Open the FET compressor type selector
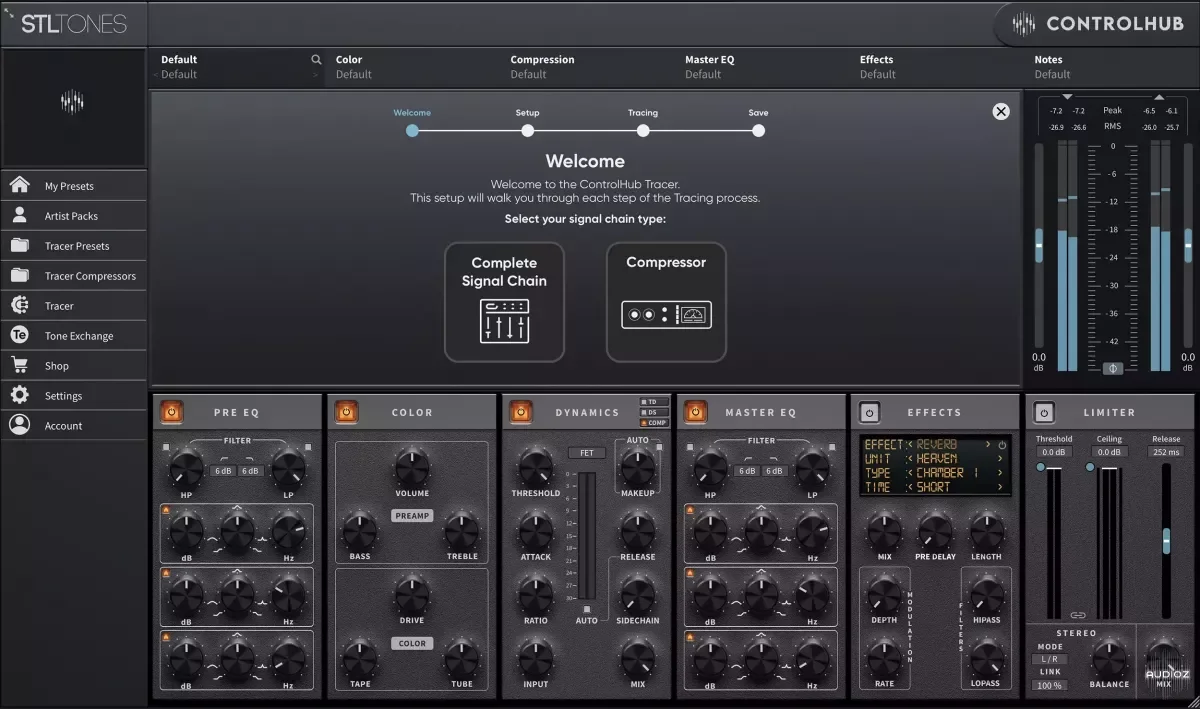1200x709 pixels. (x=587, y=453)
